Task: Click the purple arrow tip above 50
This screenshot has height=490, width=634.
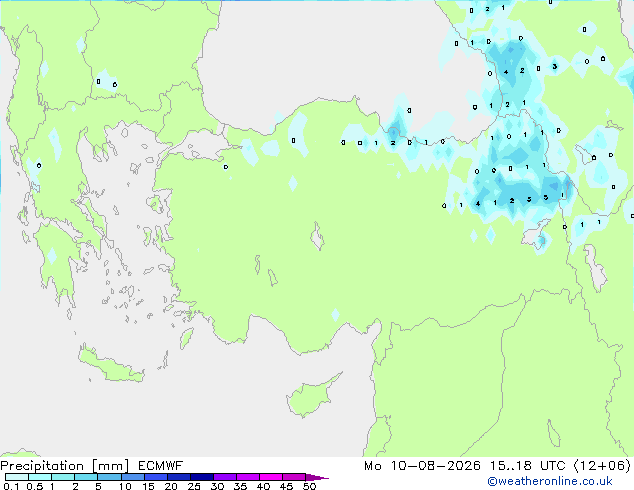Action: [317, 477]
